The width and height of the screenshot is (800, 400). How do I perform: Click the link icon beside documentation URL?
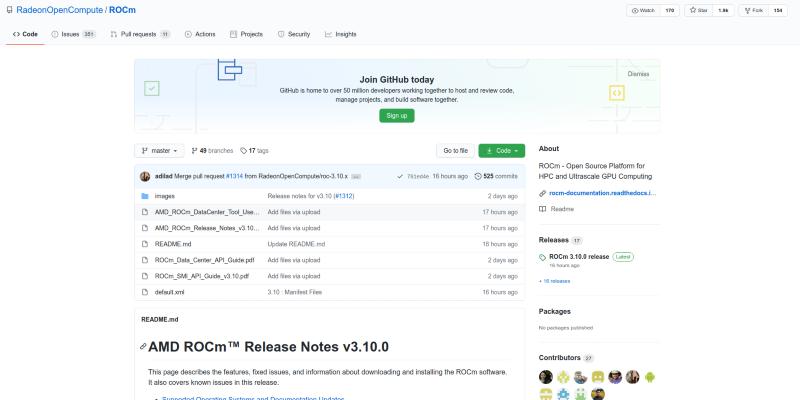tap(542, 193)
